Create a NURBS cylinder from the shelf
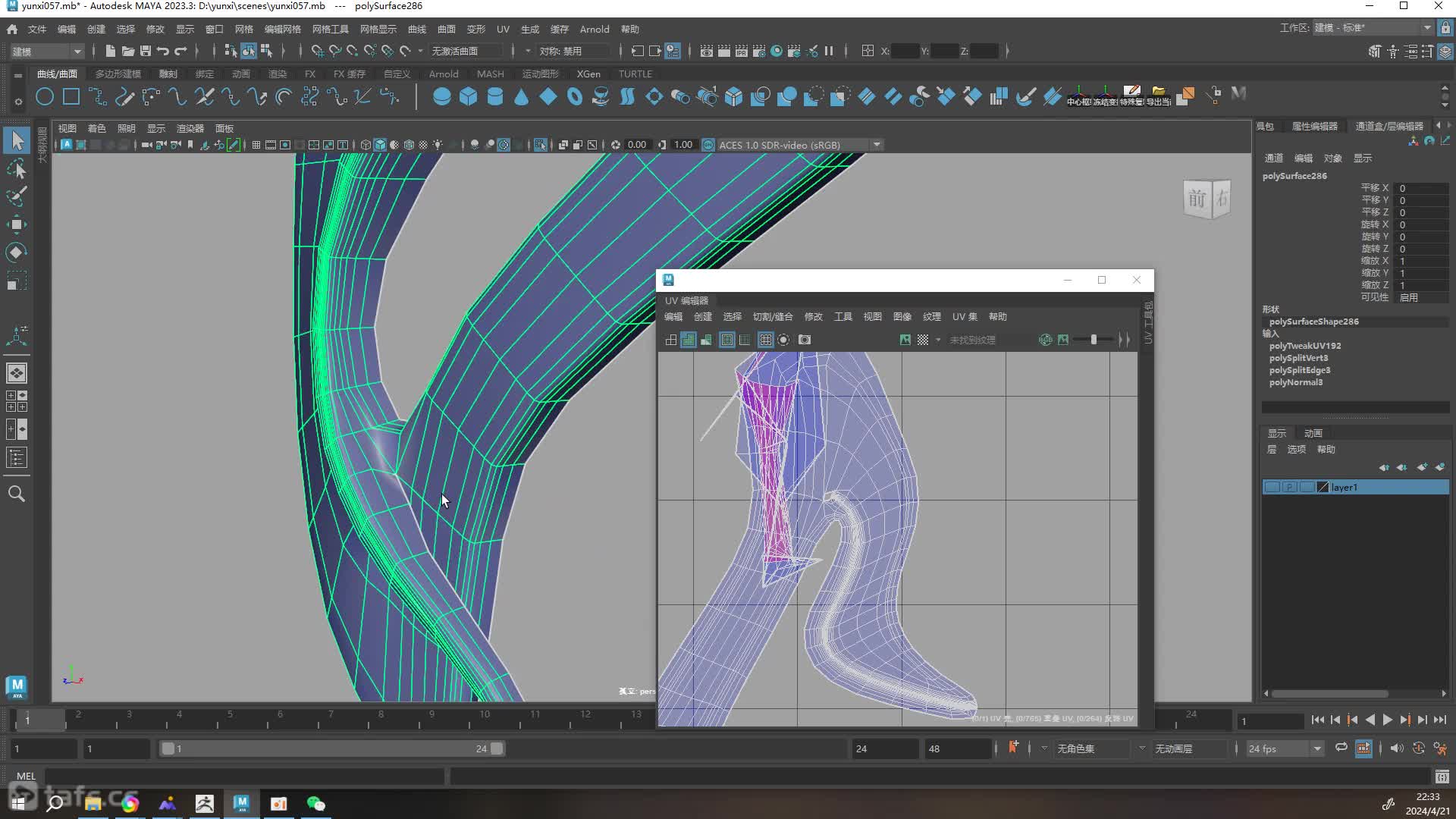The height and width of the screenshot is (819, 1456). (494, 96)
